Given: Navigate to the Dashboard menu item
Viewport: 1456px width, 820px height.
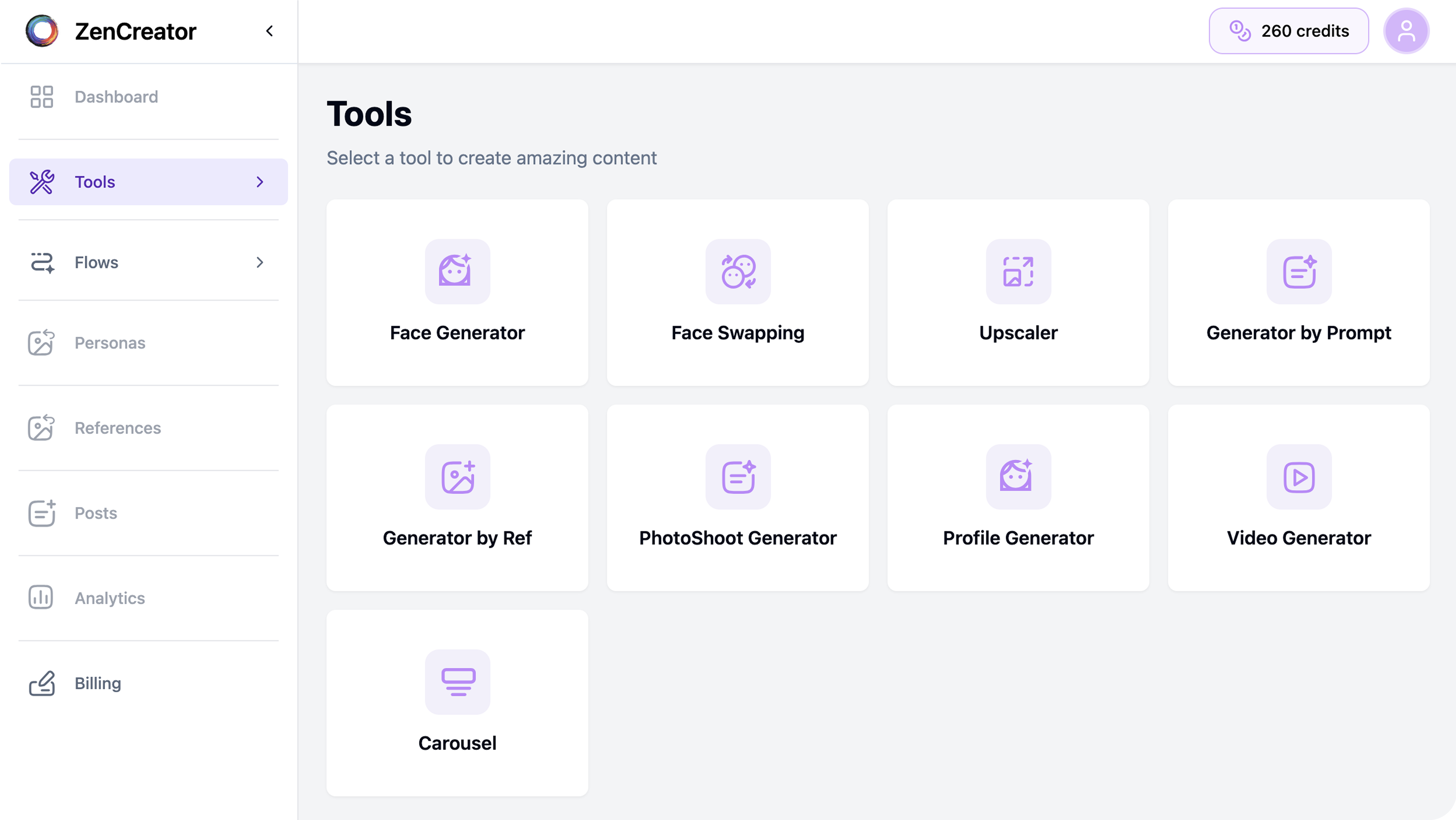Looking at the screenshot, I should click(x=116, y=97).
